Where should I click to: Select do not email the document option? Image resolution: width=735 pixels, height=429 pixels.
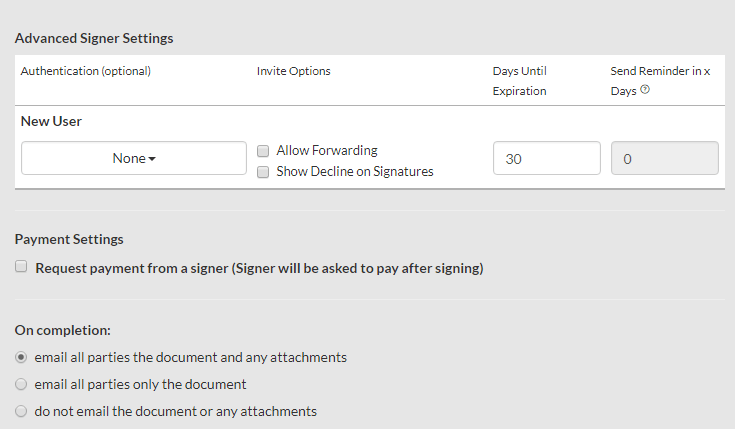coord(21,411)
